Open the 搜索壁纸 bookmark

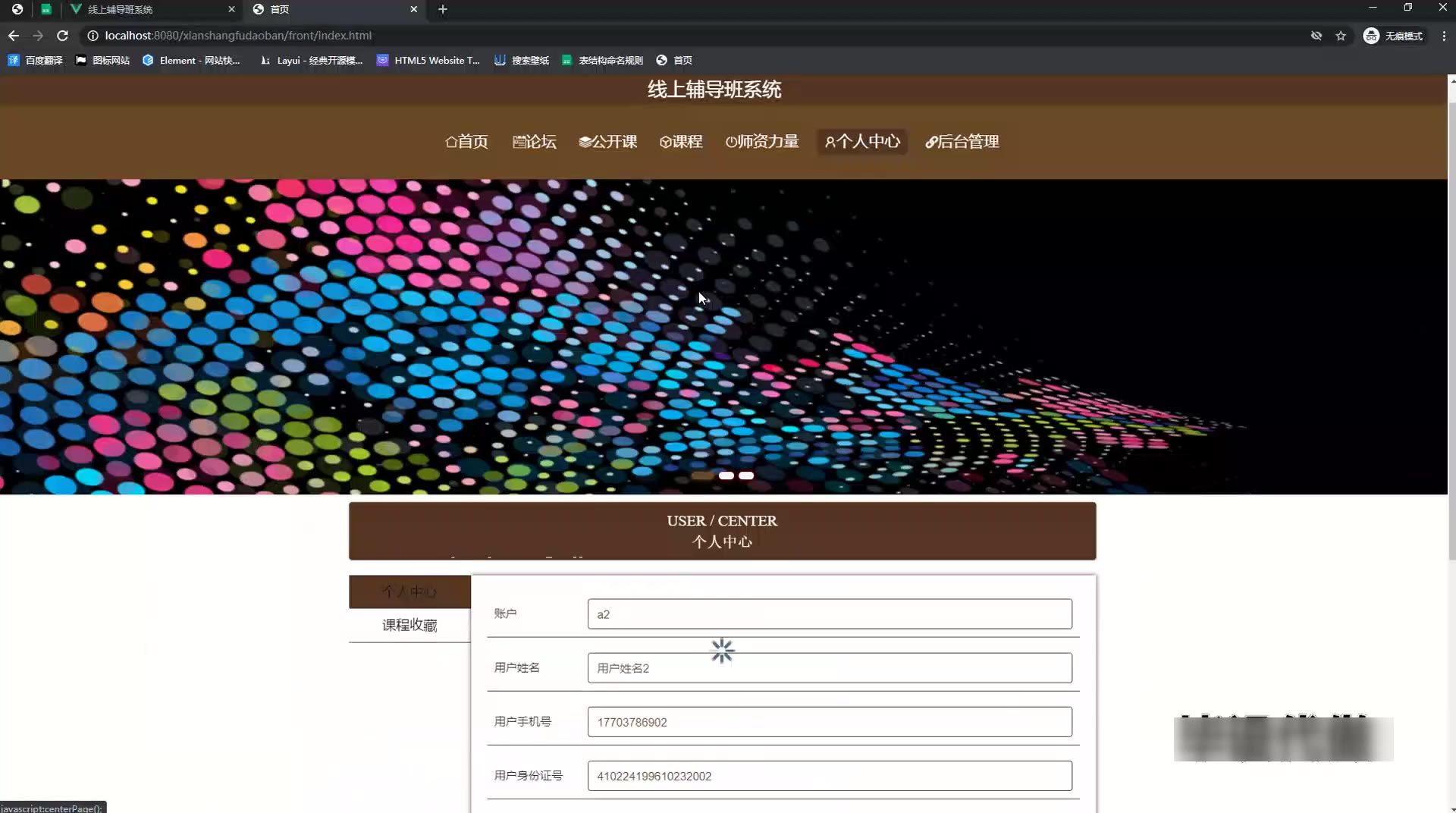click(522, 60)
